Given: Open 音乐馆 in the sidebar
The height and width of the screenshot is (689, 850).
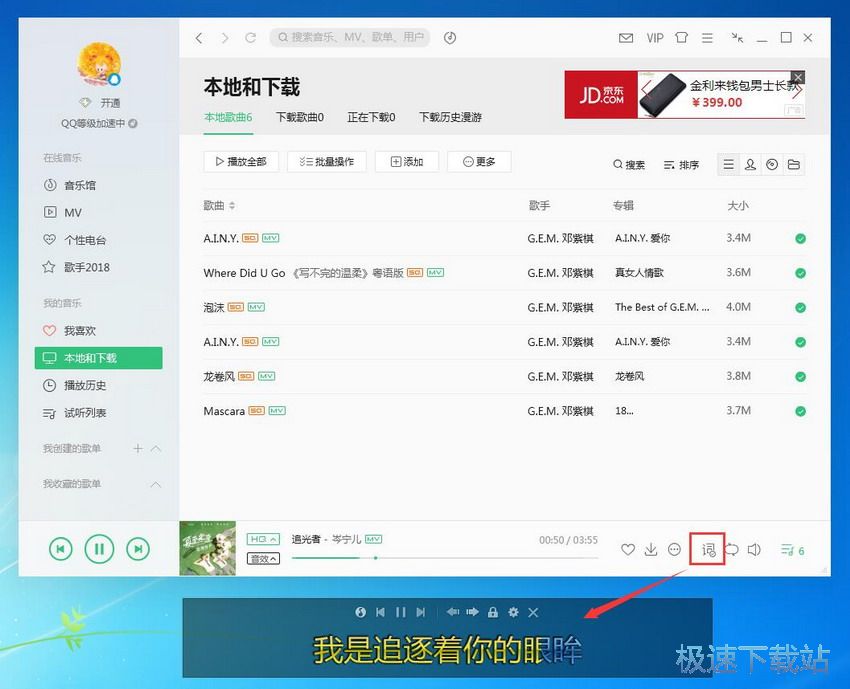Looking at the screenshot, I should click(x=80, y=185).
